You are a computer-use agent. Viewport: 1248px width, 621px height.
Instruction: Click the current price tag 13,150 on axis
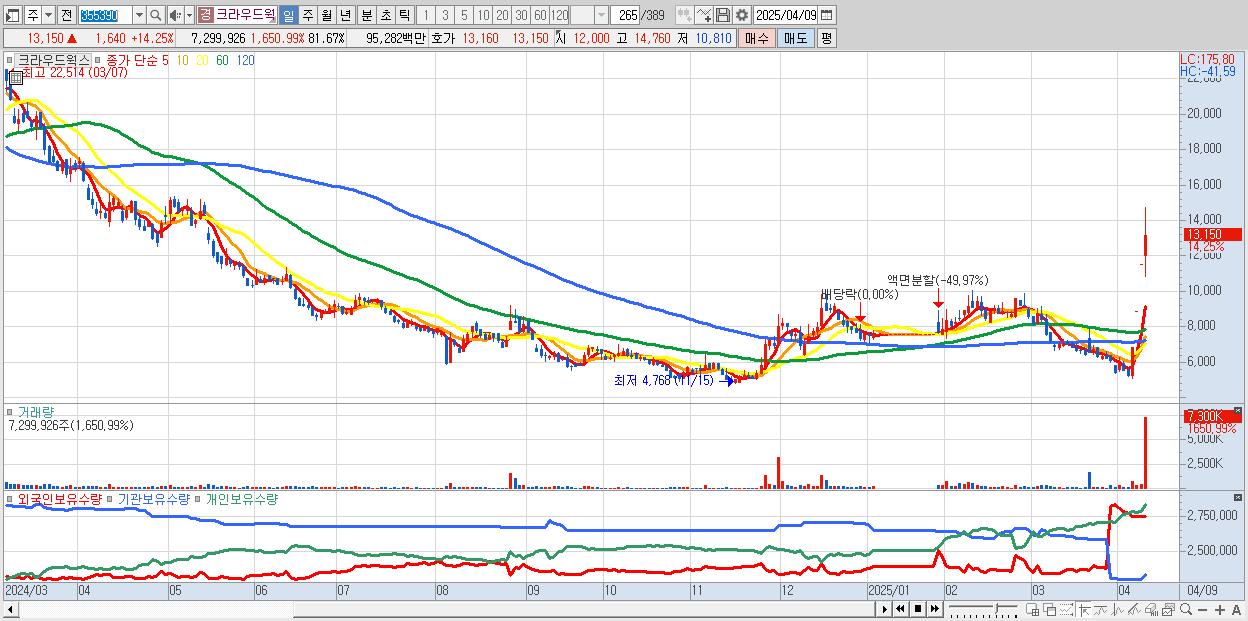point(1211,235)
